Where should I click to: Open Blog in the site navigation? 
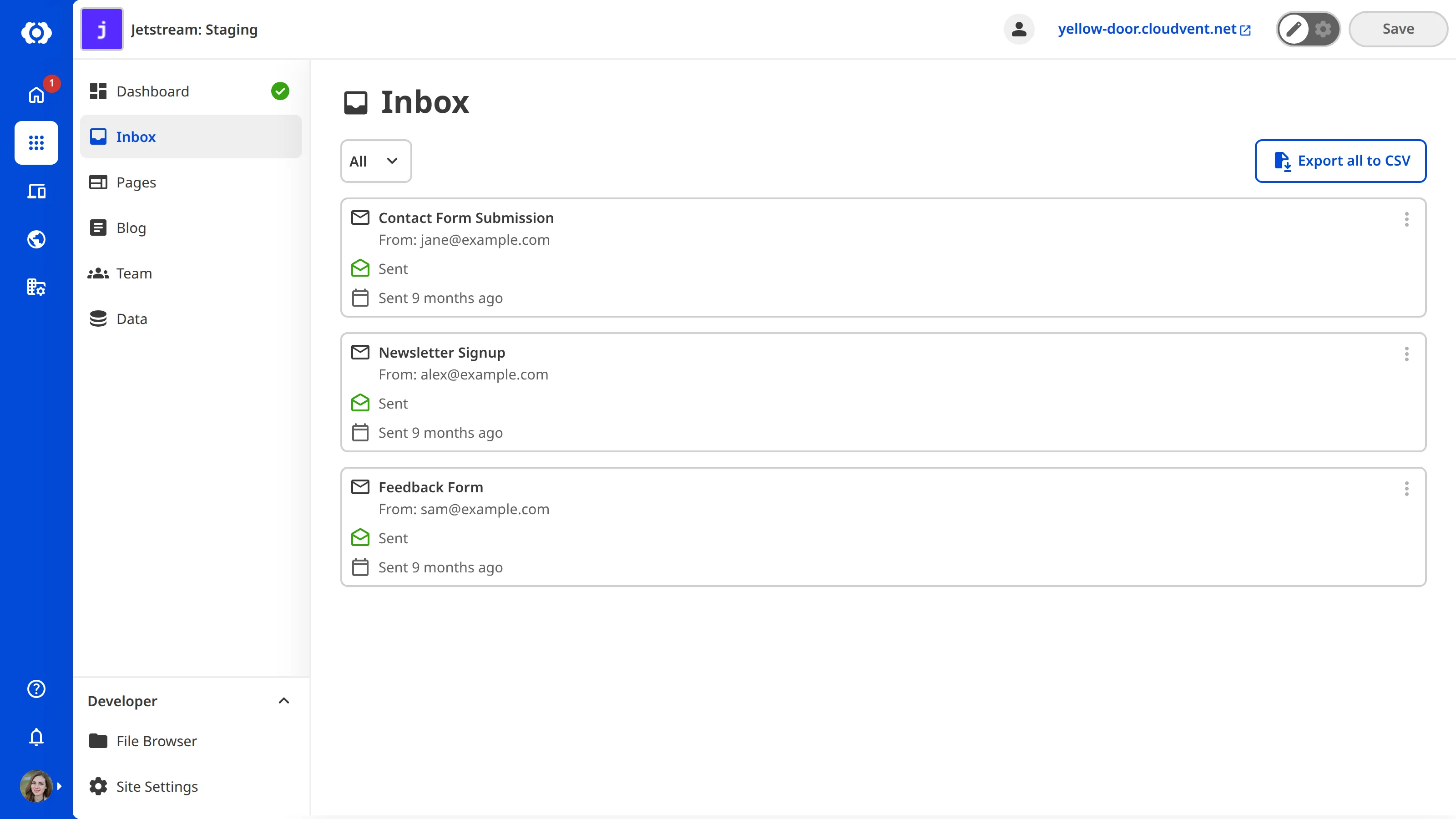click(x=191, y=228)
